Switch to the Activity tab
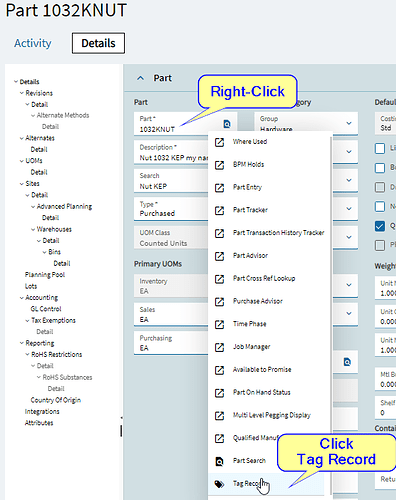Image resolution: width=396 pixels, height=500 pixels. pyautogui.click(x=33, y=43)
